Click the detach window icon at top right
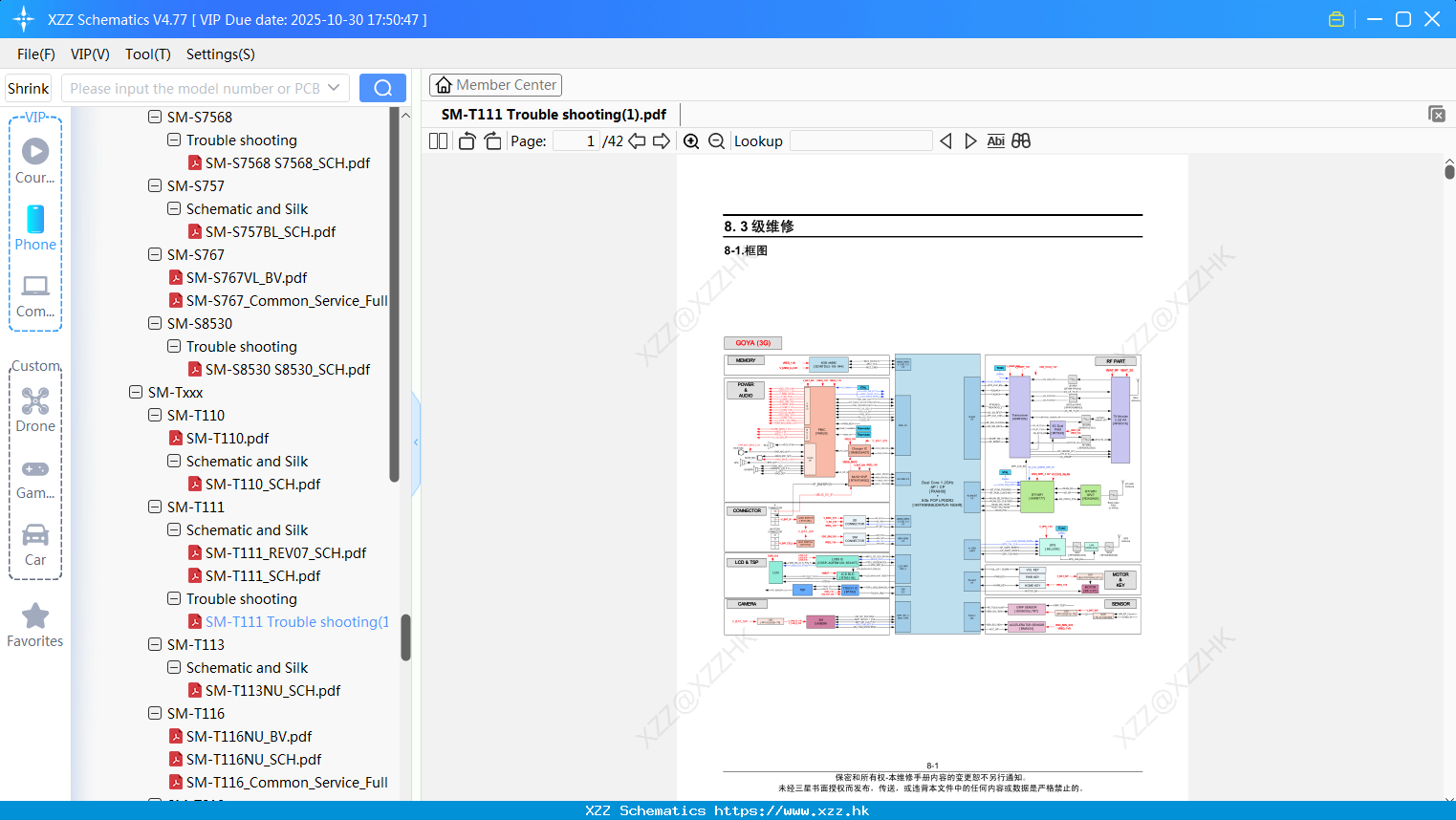The image size is (1456, 820). point(1436,114)
